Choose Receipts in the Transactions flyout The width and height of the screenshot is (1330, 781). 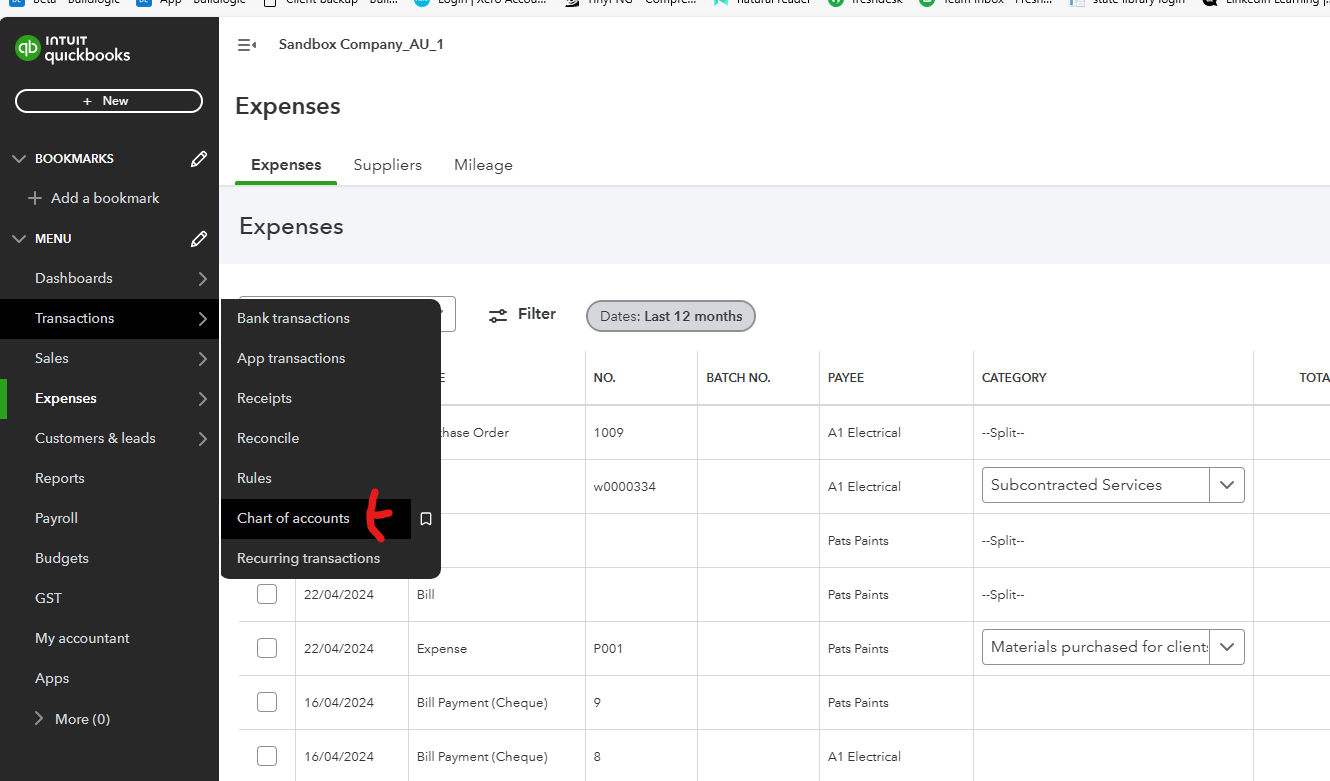264,398
